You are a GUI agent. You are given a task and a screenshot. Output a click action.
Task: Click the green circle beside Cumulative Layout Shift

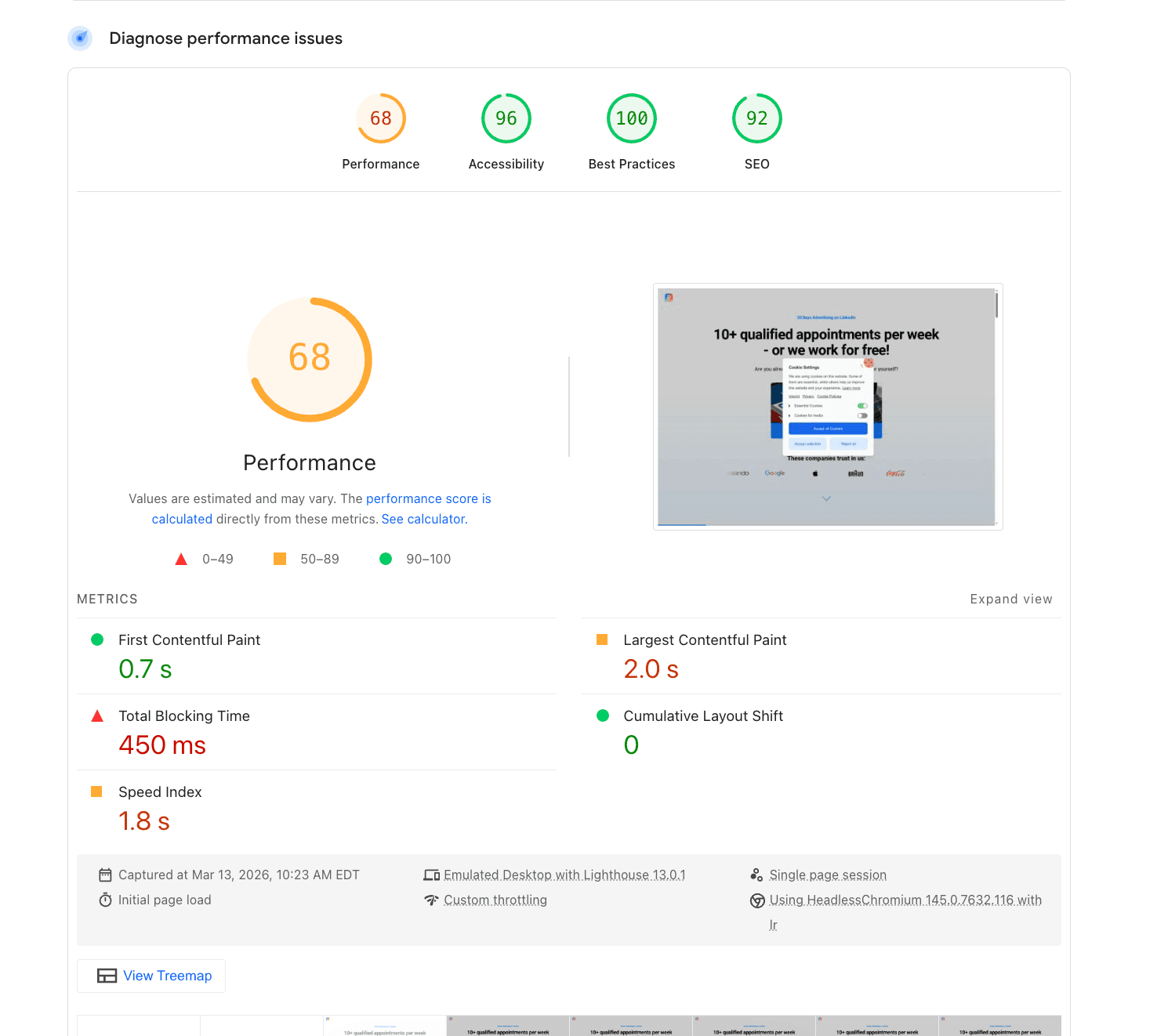[602, 715]
